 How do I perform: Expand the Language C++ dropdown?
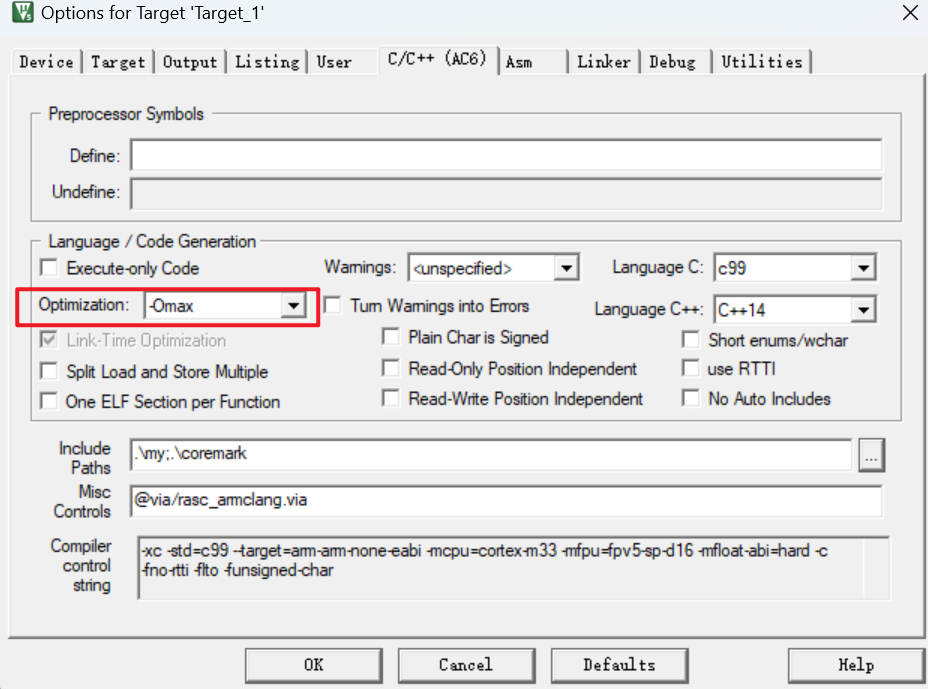(x=795, y=310)
